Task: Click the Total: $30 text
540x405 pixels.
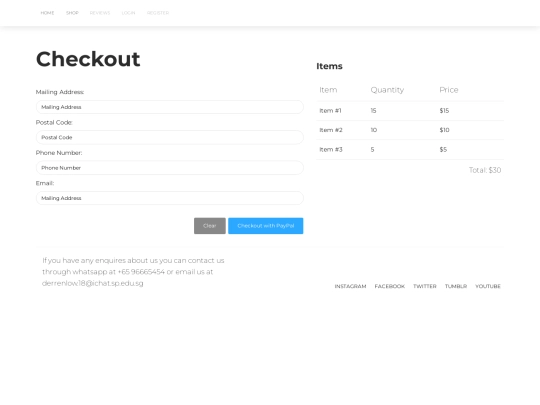Action: pyautogui.click(x=485, y=170)
